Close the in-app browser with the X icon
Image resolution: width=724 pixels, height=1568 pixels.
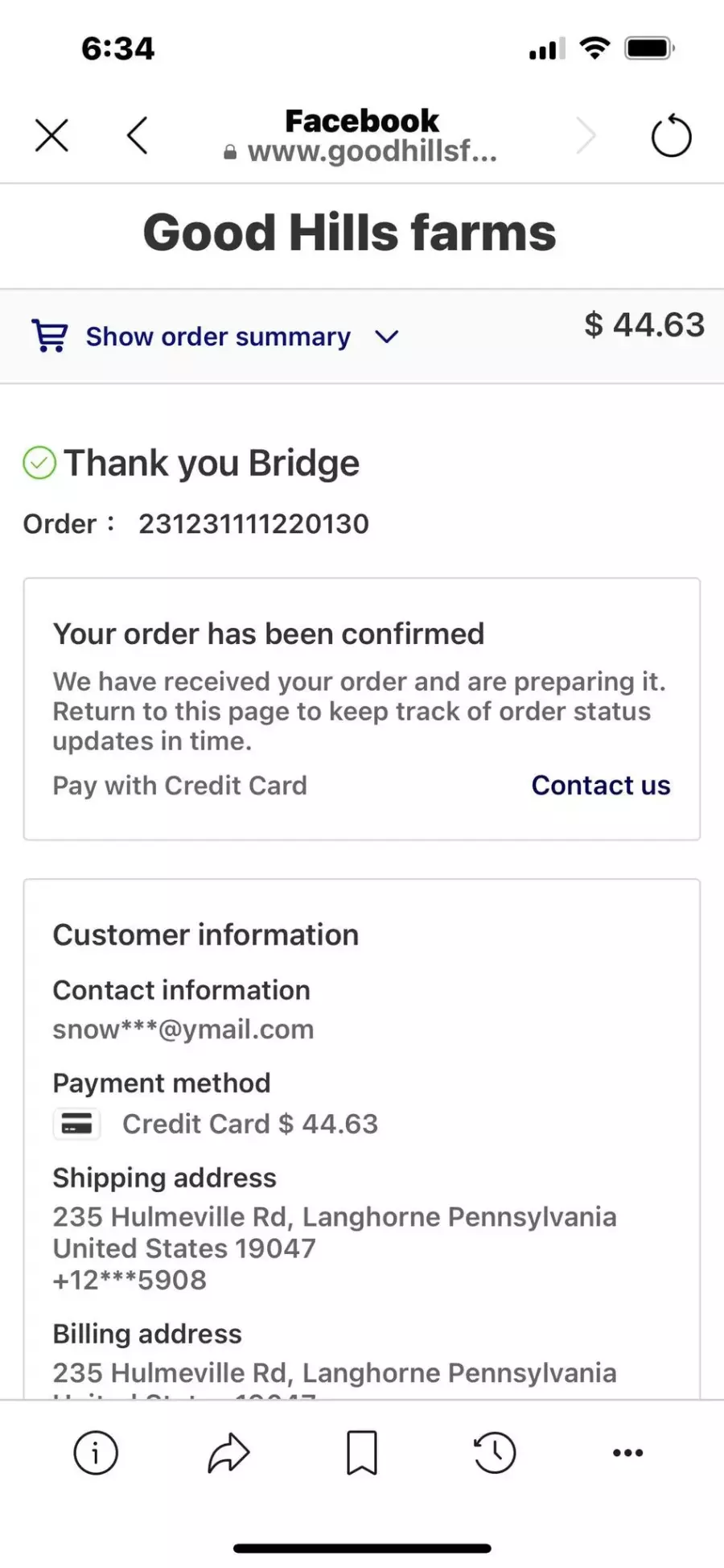[x=51, y=135]
